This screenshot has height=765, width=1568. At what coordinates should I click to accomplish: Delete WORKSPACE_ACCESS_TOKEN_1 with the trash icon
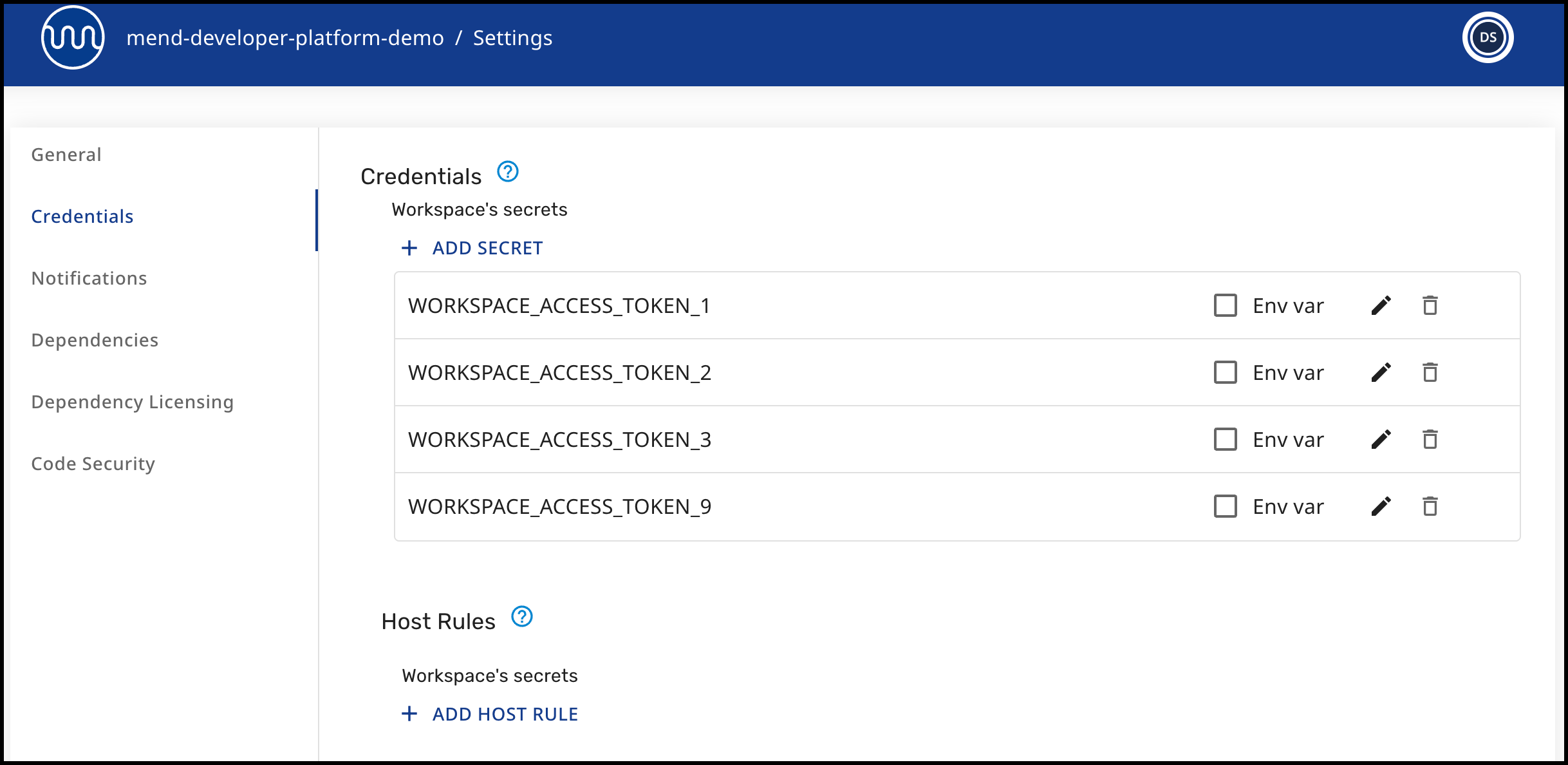tap(1430, 306)
